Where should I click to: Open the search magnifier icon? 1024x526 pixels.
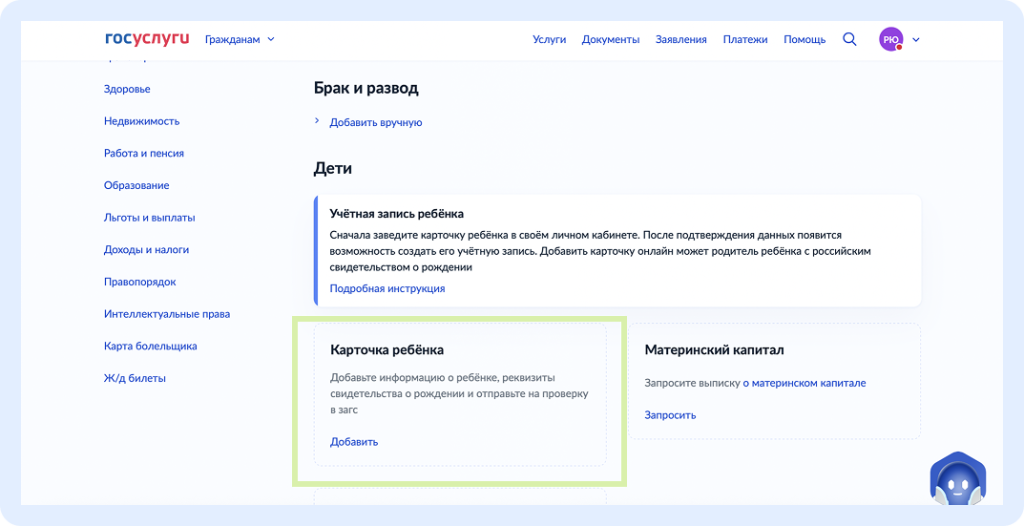point(850,39)
